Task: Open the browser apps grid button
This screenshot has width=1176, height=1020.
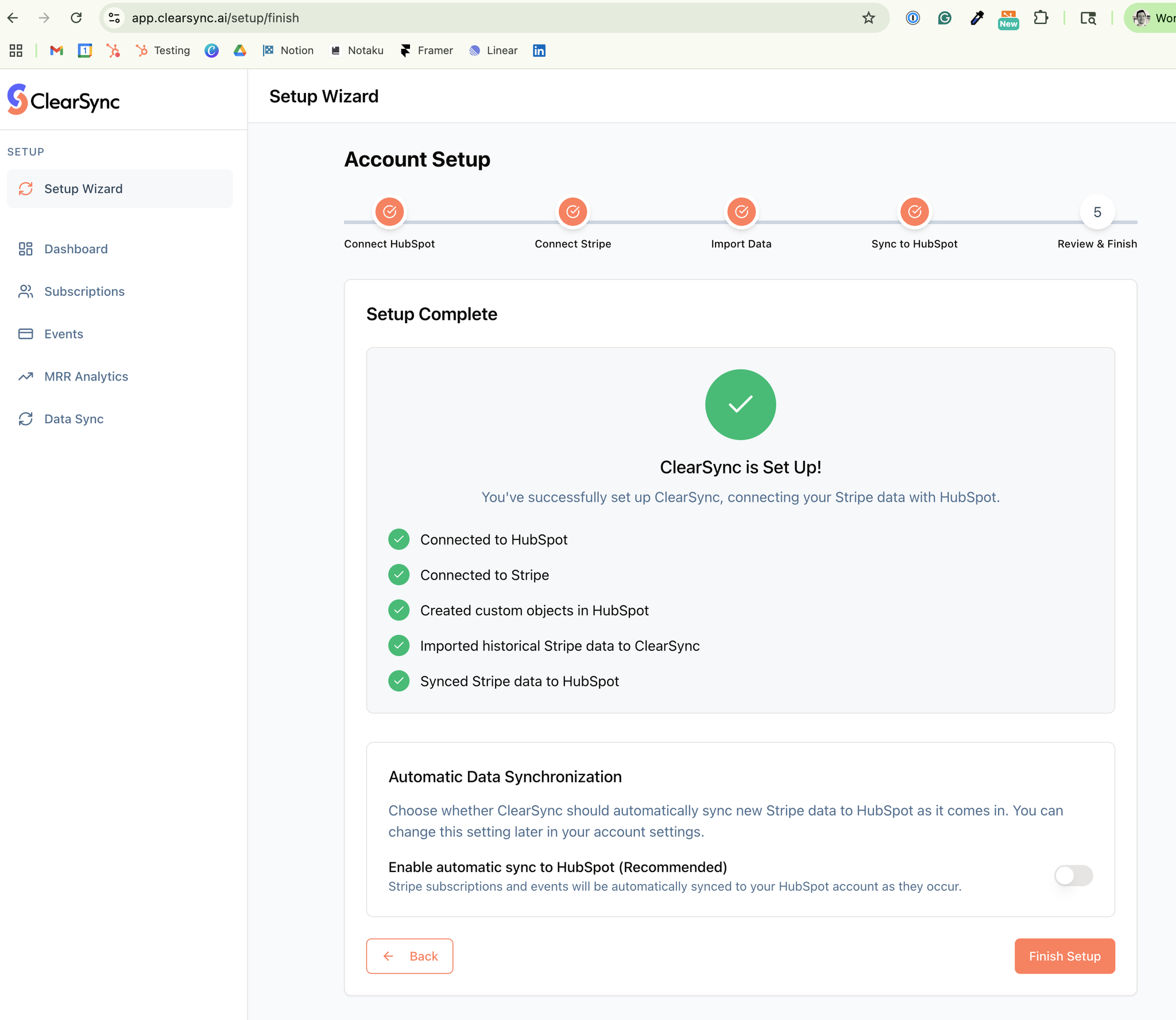Action: pos(16,51)
